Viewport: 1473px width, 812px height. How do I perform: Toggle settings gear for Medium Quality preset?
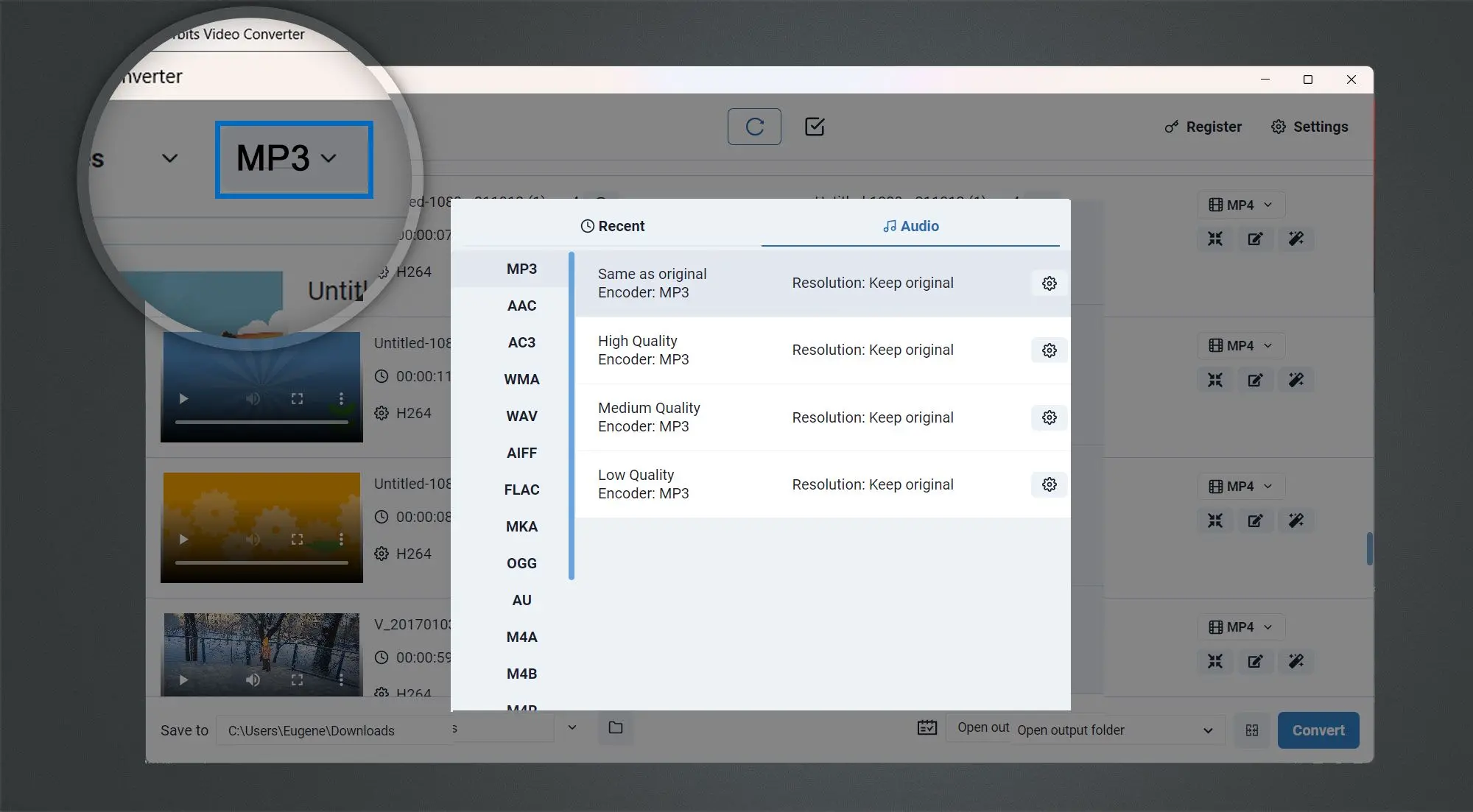click(1048, 417)
